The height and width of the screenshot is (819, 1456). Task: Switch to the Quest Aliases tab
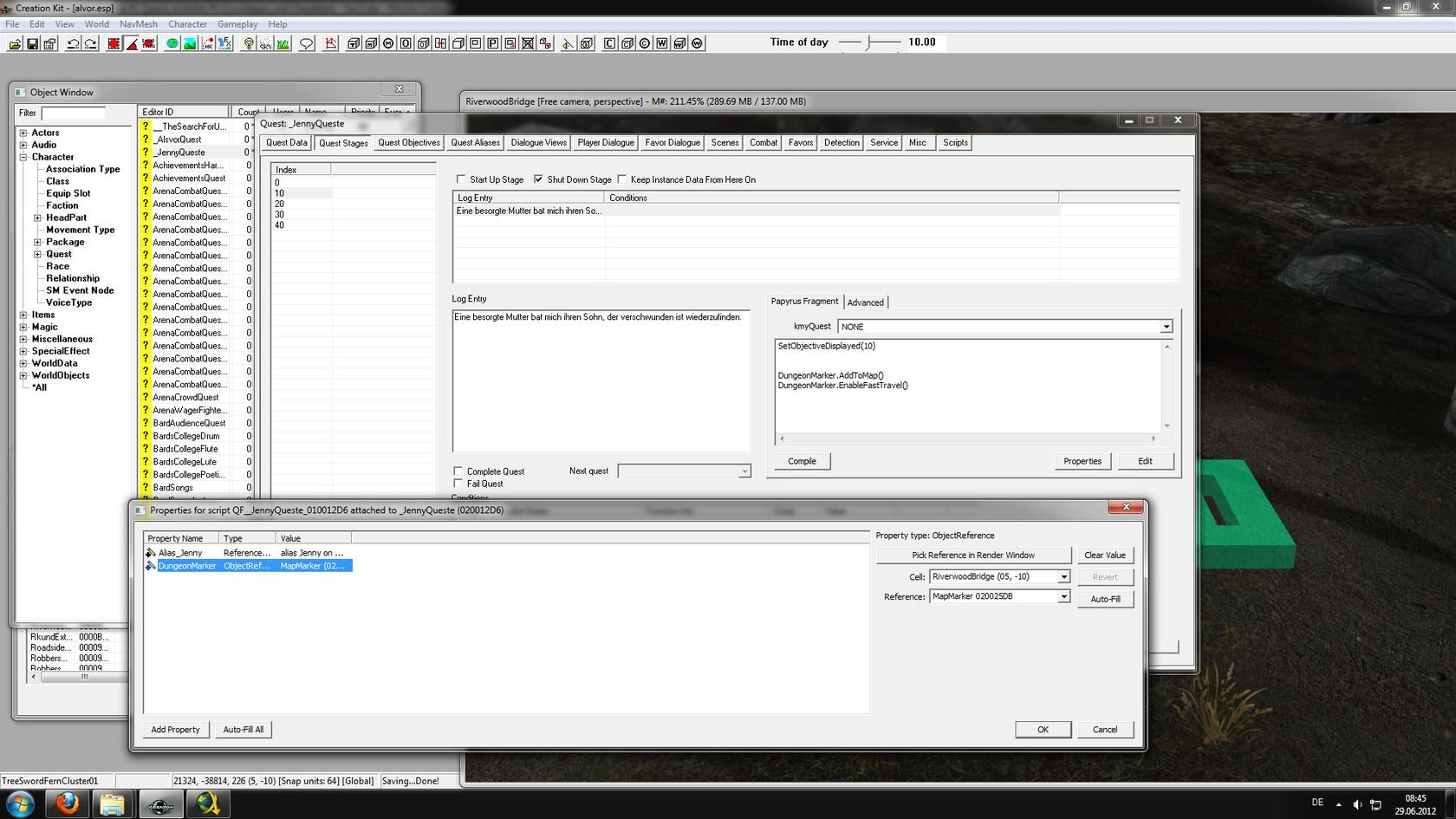pos(475,143)
